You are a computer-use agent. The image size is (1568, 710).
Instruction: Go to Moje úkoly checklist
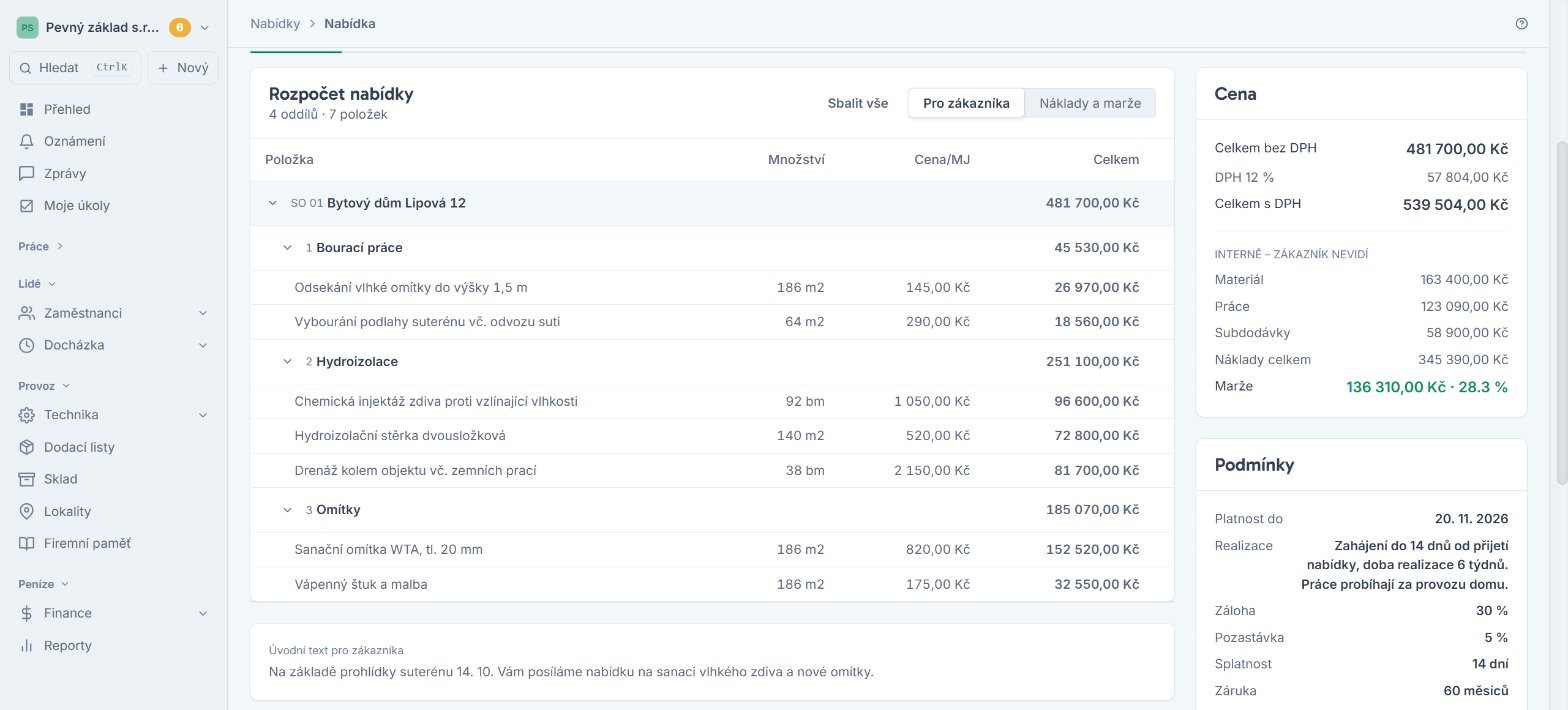(x=27, y=205)
